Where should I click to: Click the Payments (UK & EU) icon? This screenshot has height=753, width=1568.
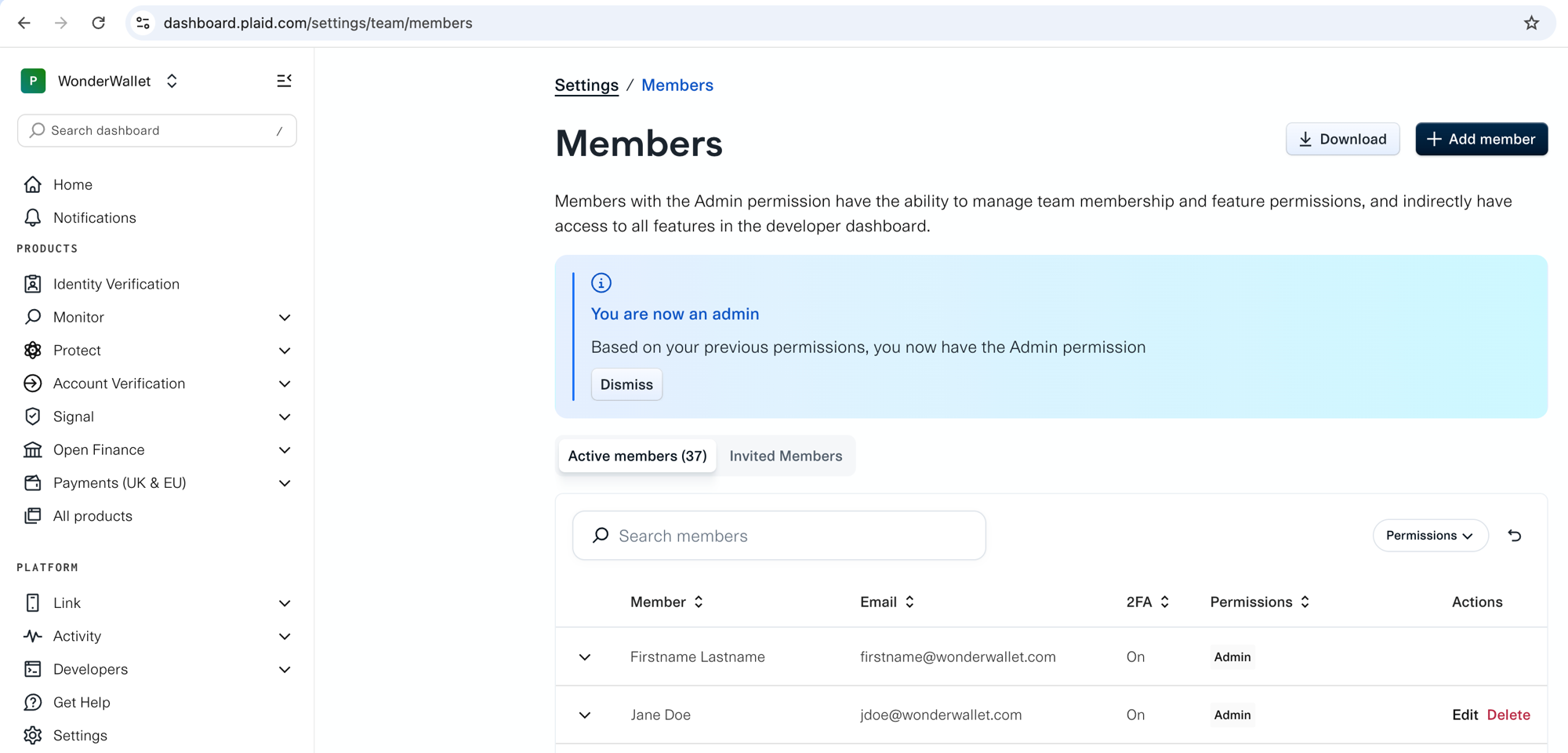tap(32, 482)
